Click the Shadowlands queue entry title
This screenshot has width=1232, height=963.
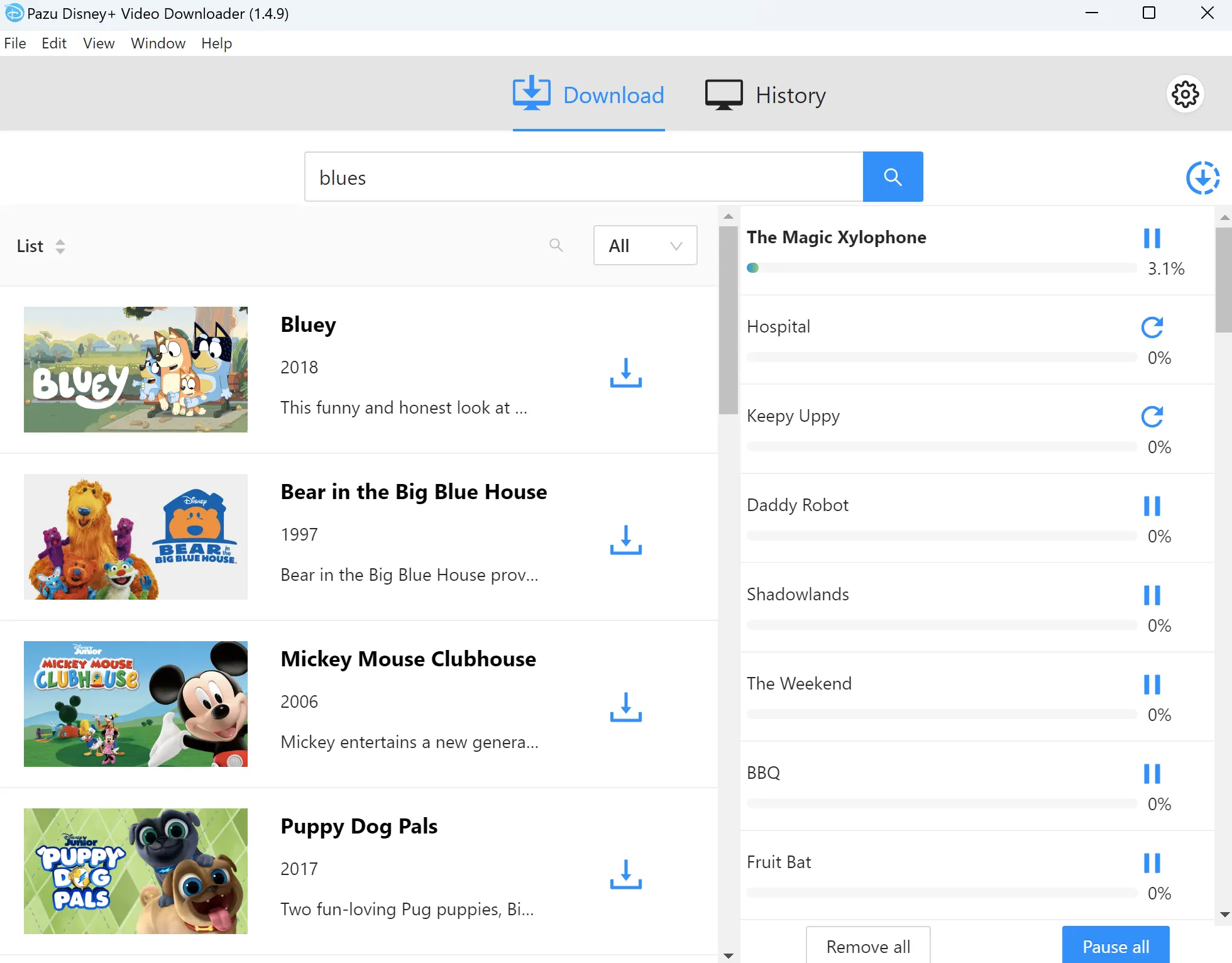(x=798, y=594)
